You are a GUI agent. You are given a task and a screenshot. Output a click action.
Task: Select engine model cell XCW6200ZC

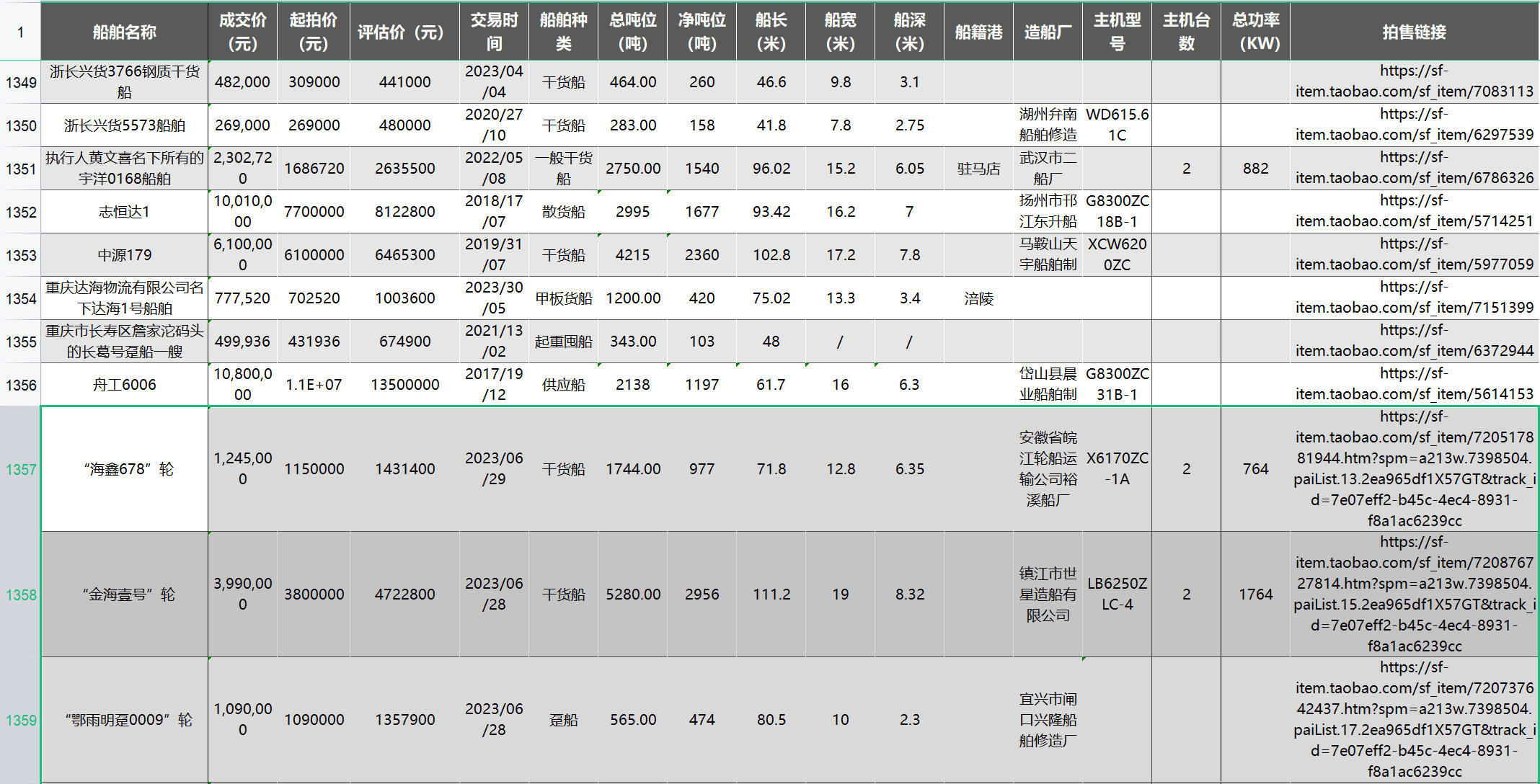pos(1117,255)
